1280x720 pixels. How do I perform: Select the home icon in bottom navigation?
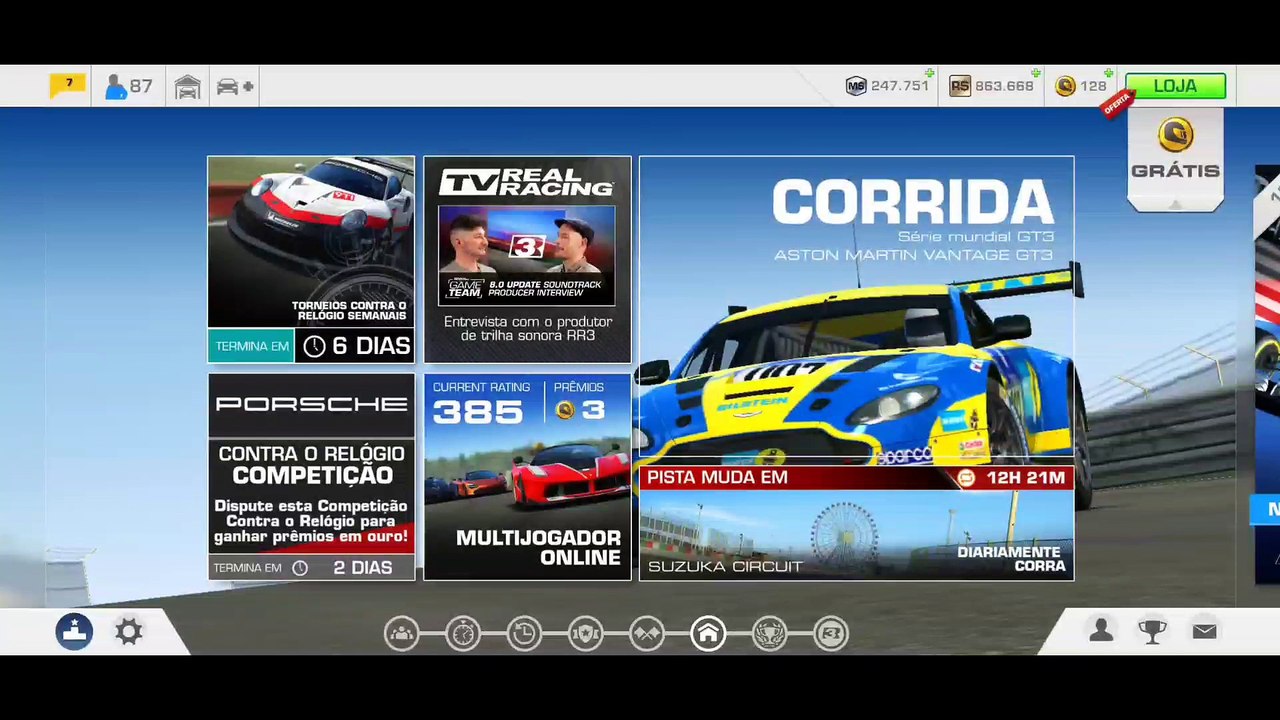tap(708, 633)
